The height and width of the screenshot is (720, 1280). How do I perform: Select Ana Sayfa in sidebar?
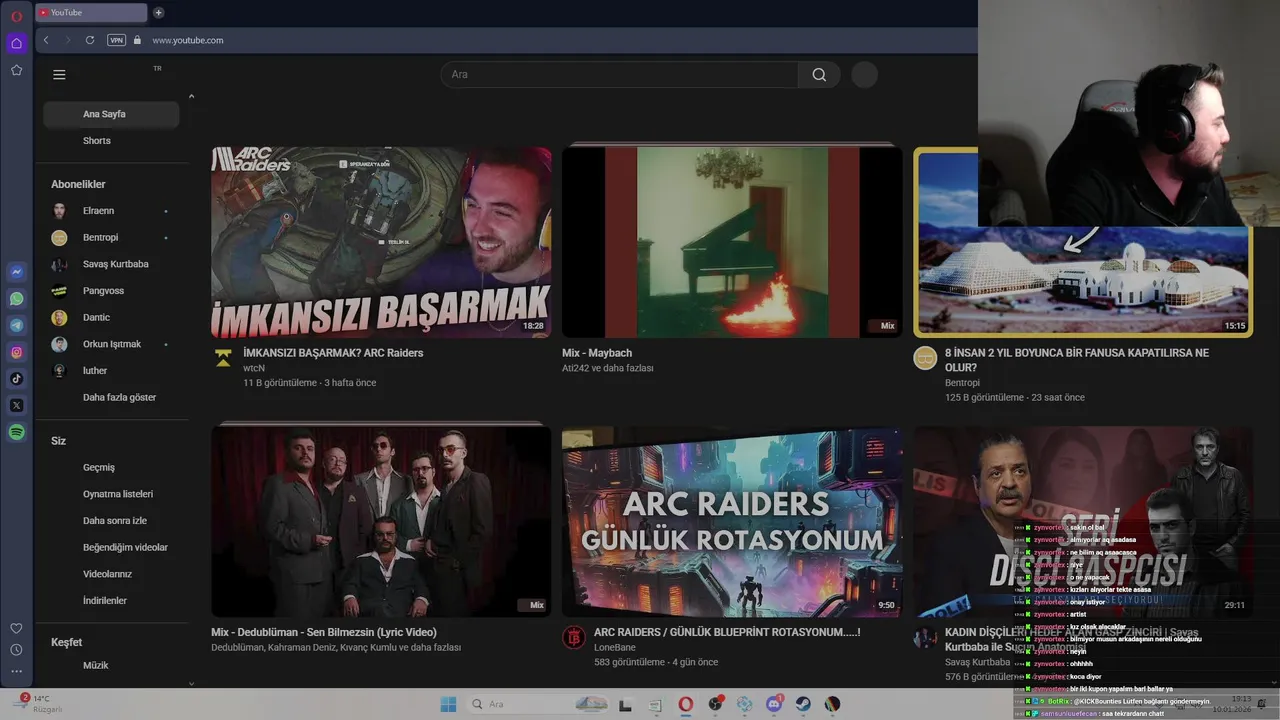111,114
